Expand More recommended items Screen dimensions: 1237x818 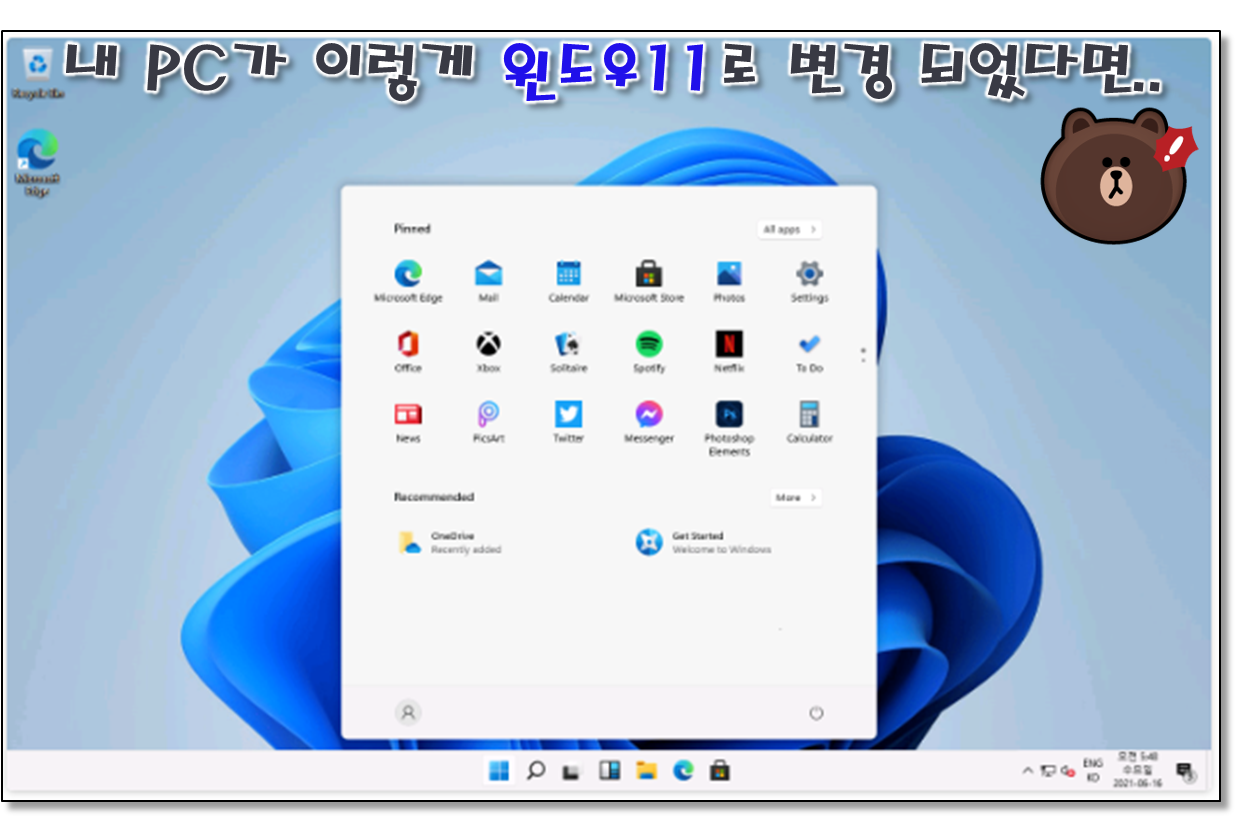click(x=796, y=497)
